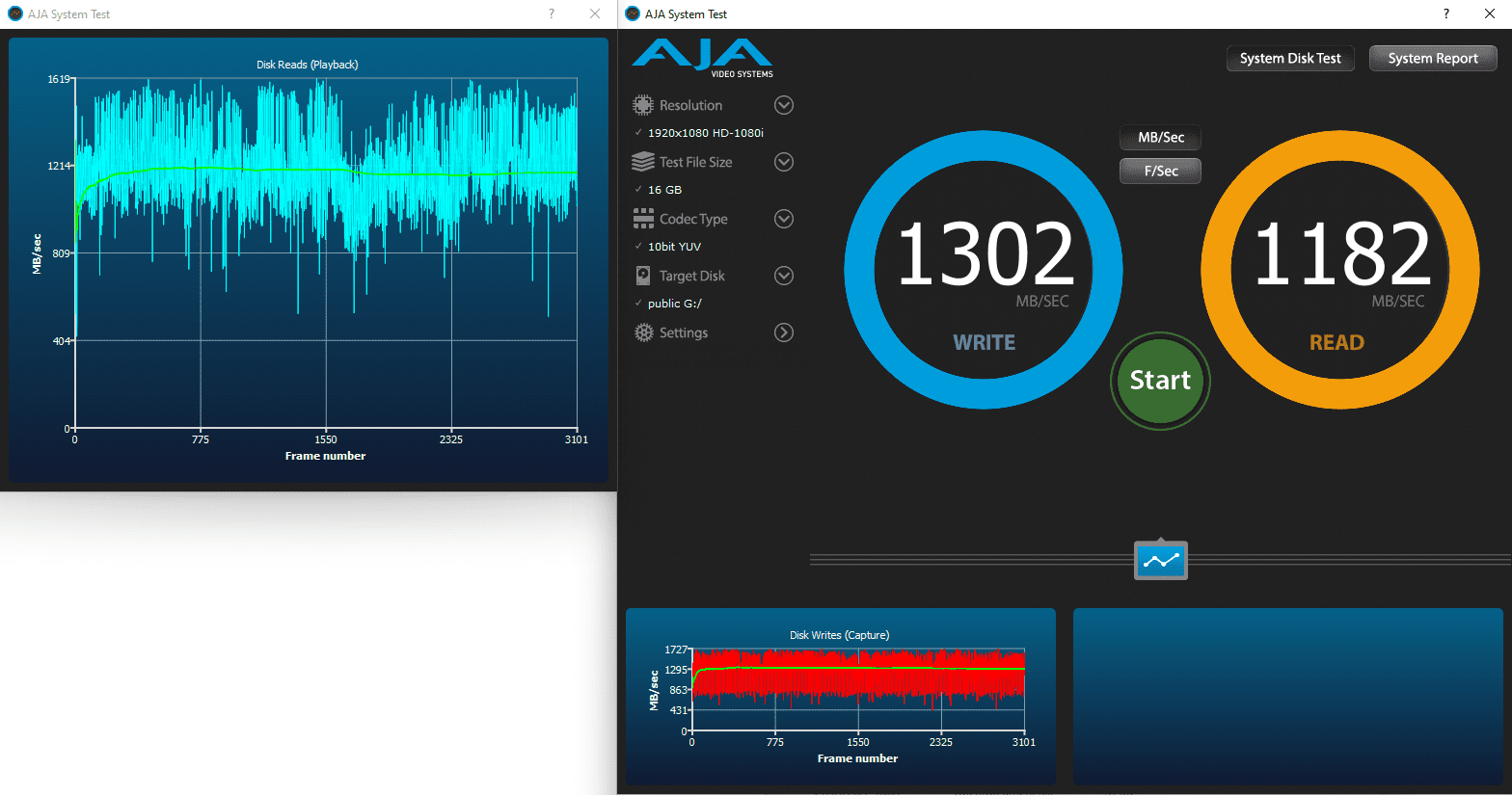
Task: Expand the Codec Type dropdown arrow
Action: [x=784, y=219]
